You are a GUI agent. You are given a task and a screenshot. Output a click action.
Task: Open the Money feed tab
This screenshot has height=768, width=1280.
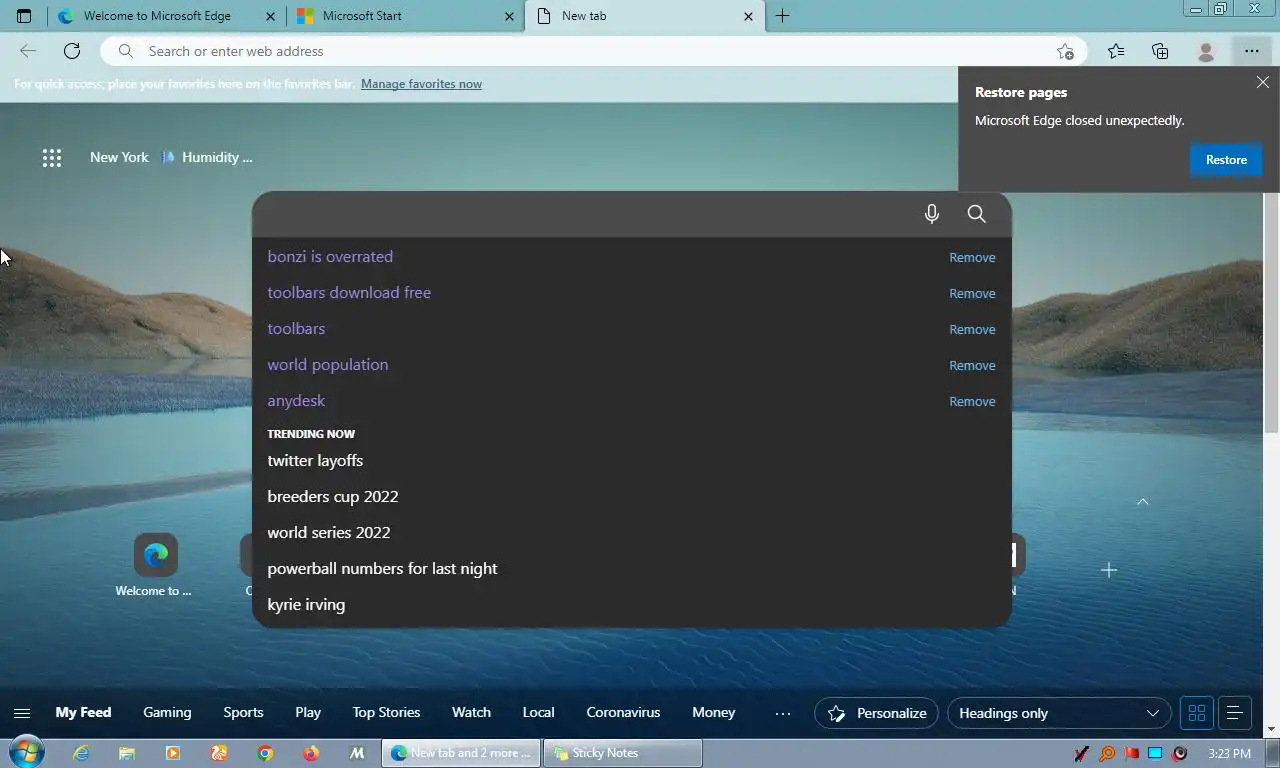click(x=713, y=713)
